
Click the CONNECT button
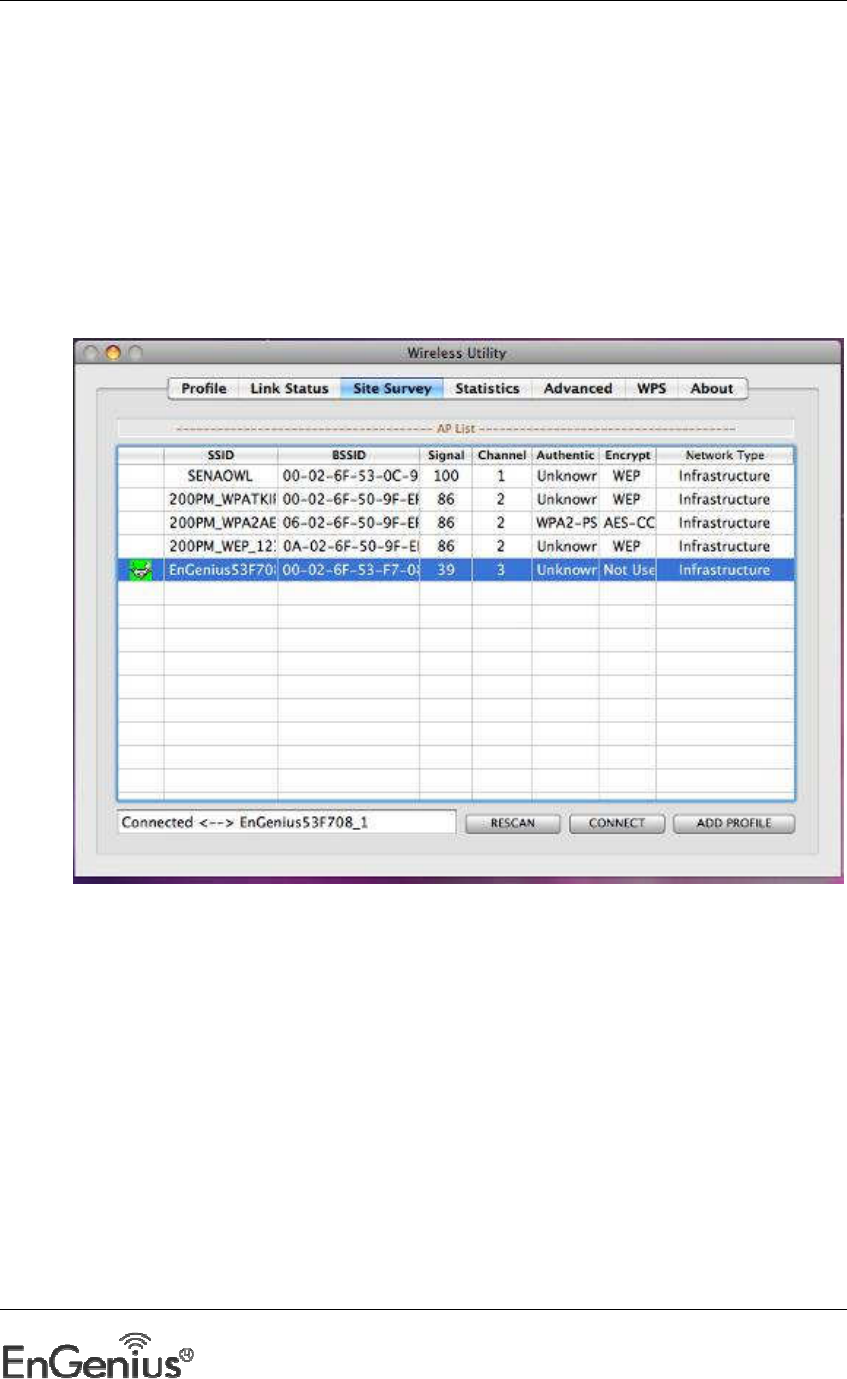[617, 824]
